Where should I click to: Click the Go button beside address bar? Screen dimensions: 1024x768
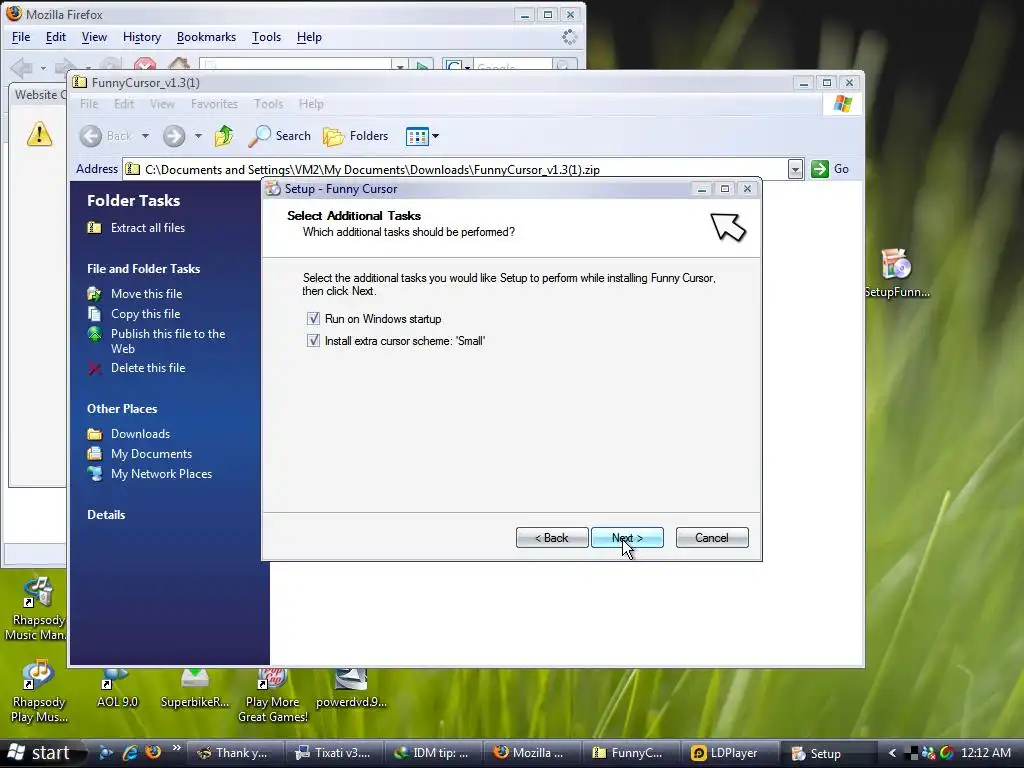coord(830,169)
